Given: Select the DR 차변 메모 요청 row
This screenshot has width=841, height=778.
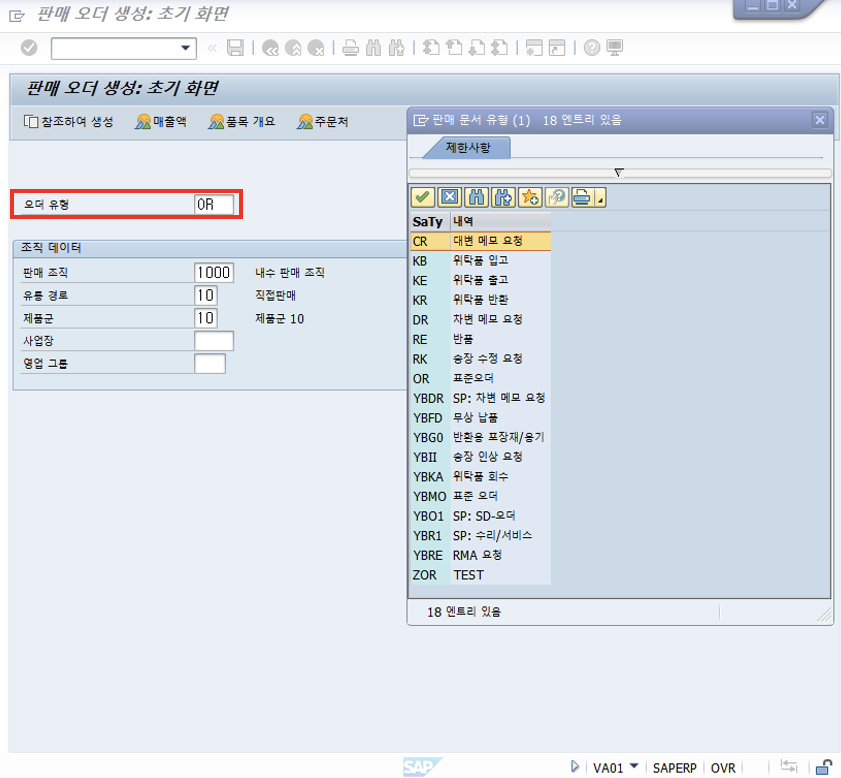Looking at the screenshot, I should (481, 320).
